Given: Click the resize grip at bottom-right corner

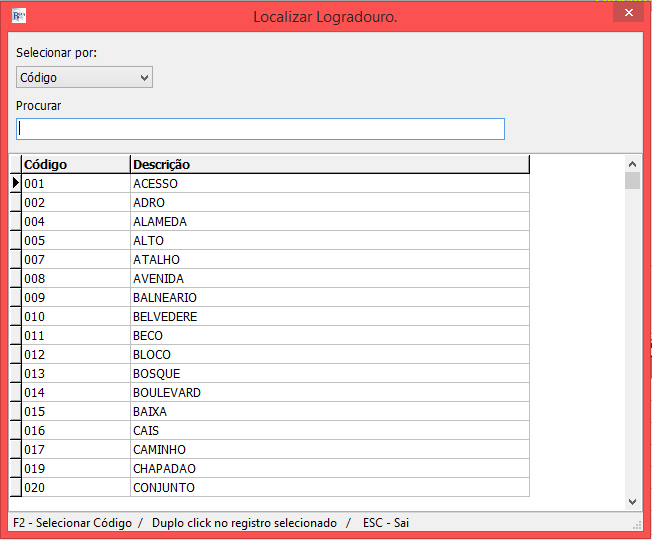Looking at the screenshot, I should pos(637,525).
